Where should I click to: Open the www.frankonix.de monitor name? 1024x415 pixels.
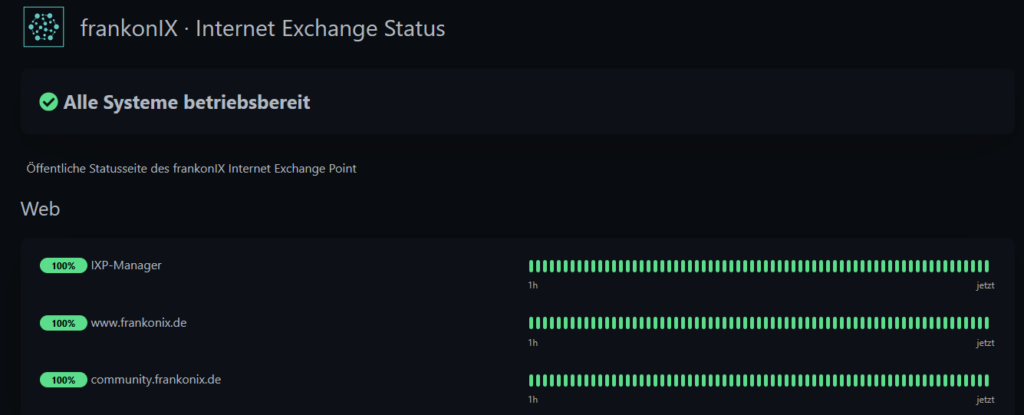pyautogui.click(x=141, y=323)
